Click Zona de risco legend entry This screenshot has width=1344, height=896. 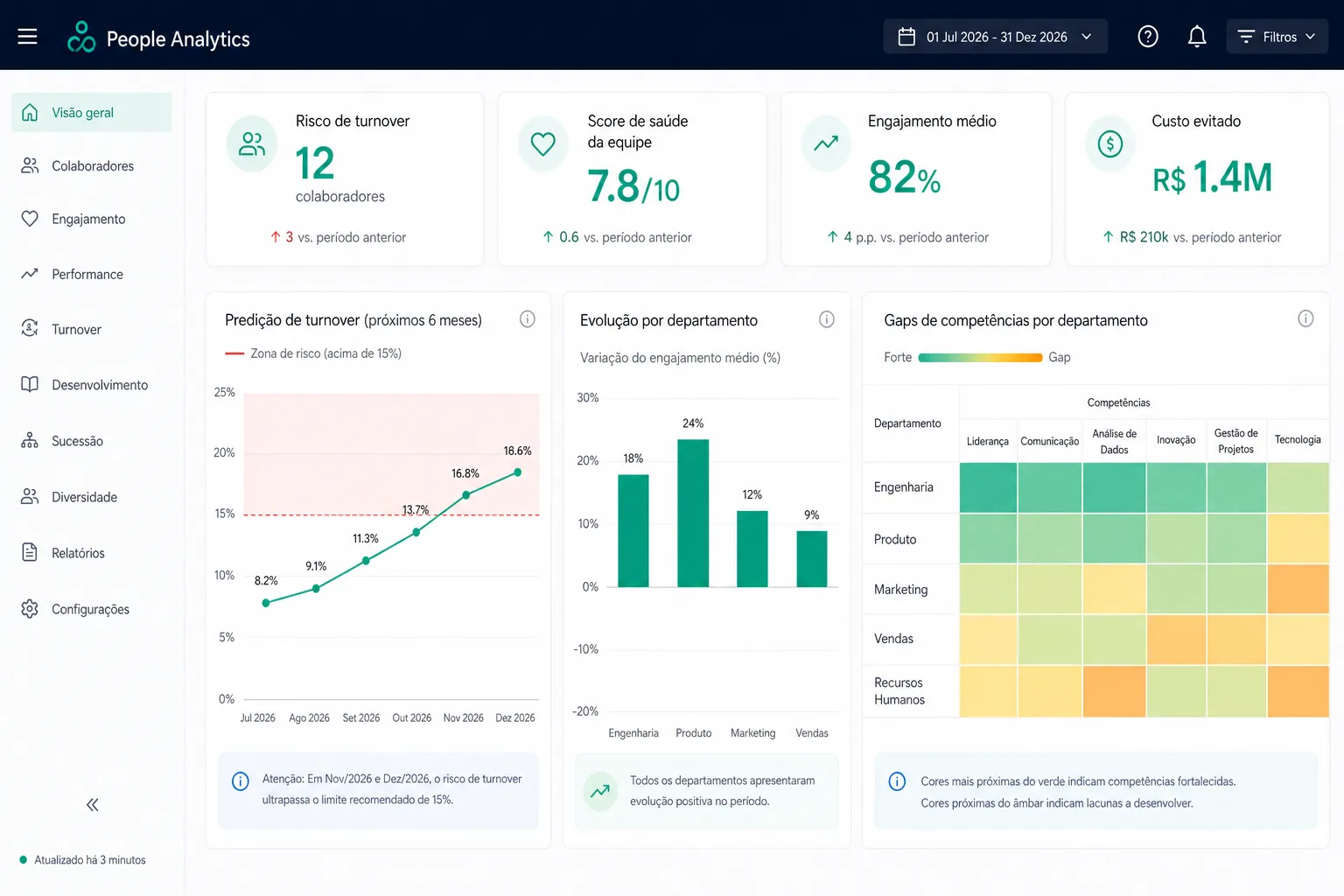tap(313, 353)
